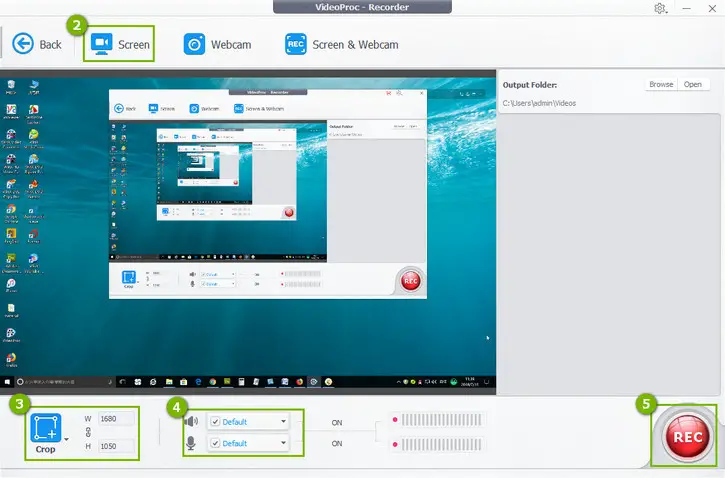Screen dimensions: 725x478
Task: Click the Output Folder label
Action: pyautogui.click(x=530, y=85)
